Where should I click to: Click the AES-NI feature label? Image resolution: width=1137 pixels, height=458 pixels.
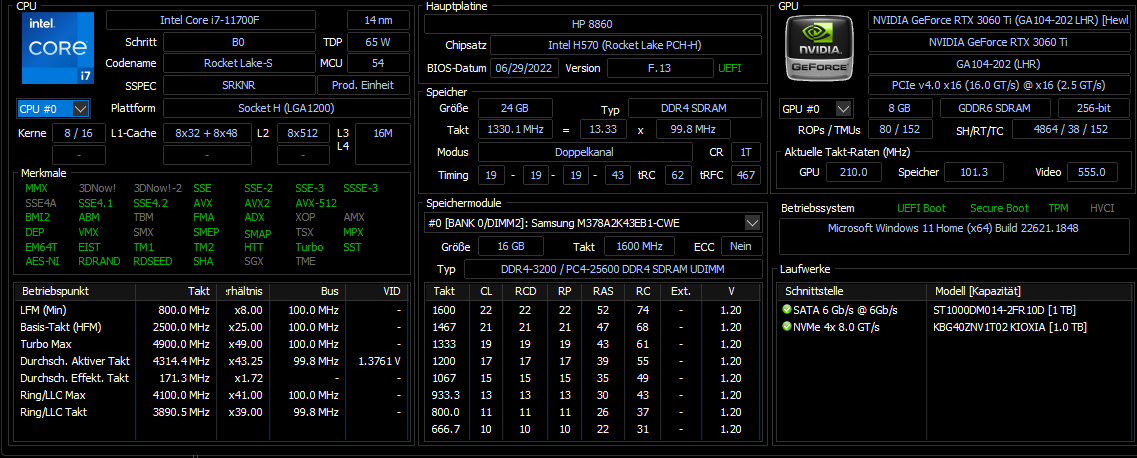pyautogui.click(x=42, y=261)
